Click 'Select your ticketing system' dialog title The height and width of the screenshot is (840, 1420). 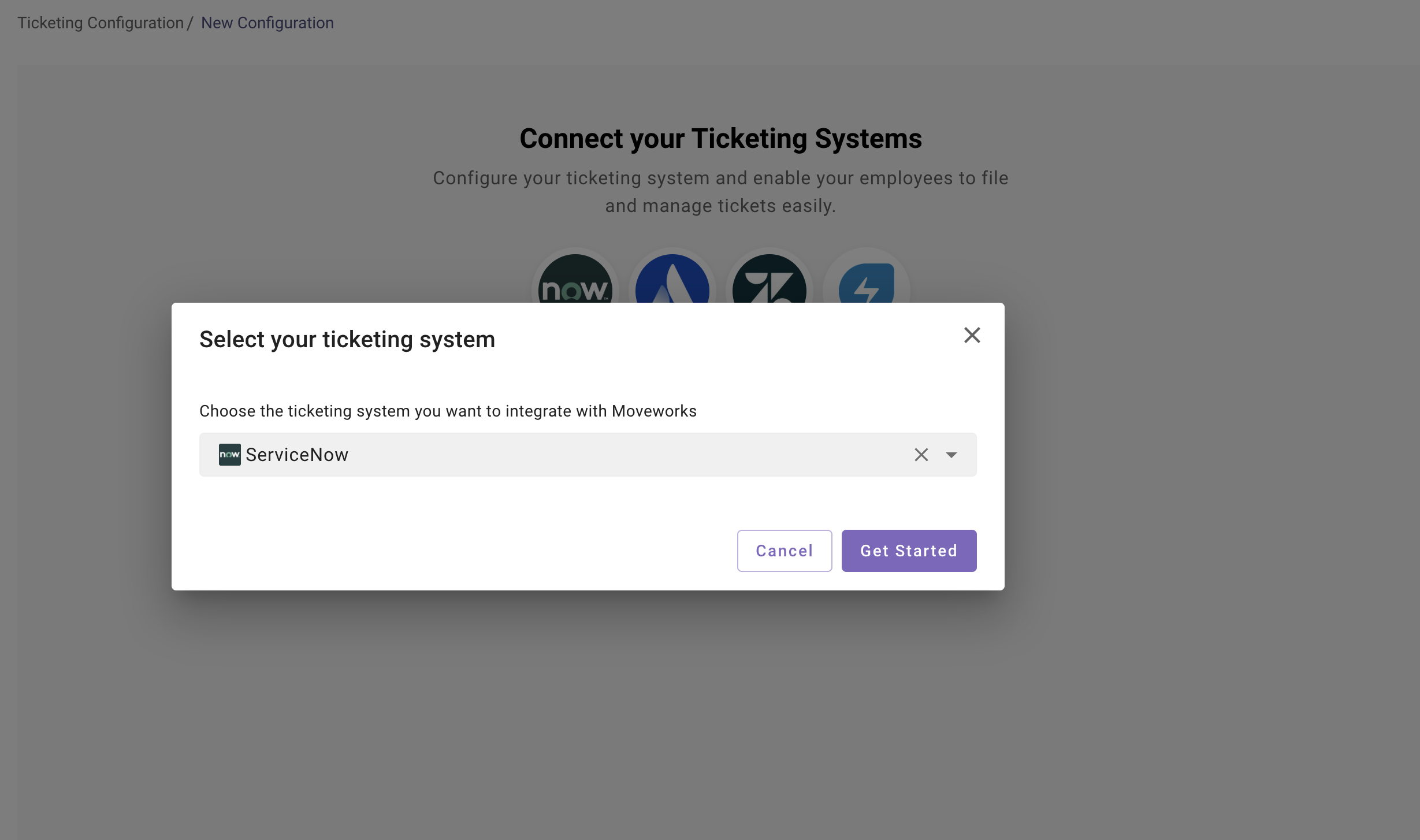pyautogui.click(x=347, y=339)
